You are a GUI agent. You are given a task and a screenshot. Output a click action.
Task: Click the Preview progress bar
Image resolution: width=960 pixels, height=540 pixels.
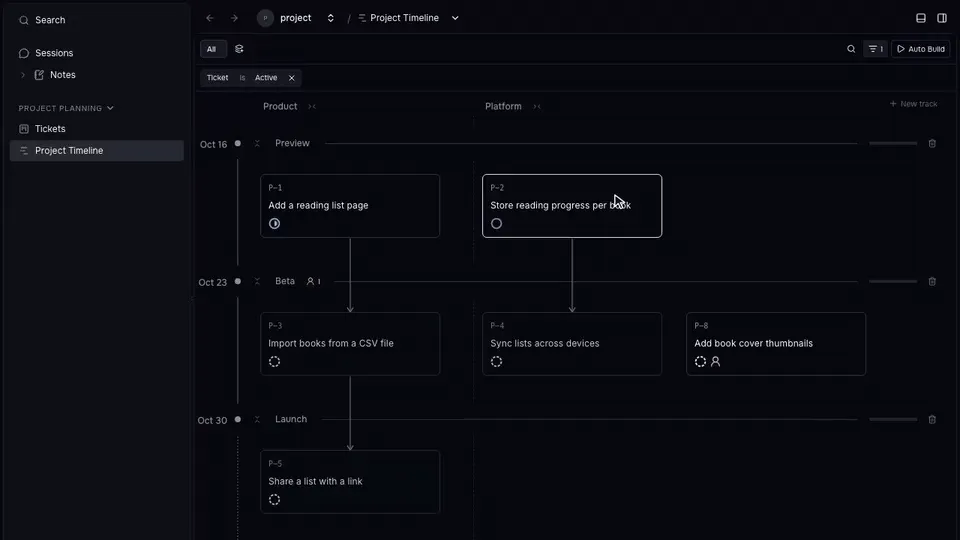tap(893, 144)
